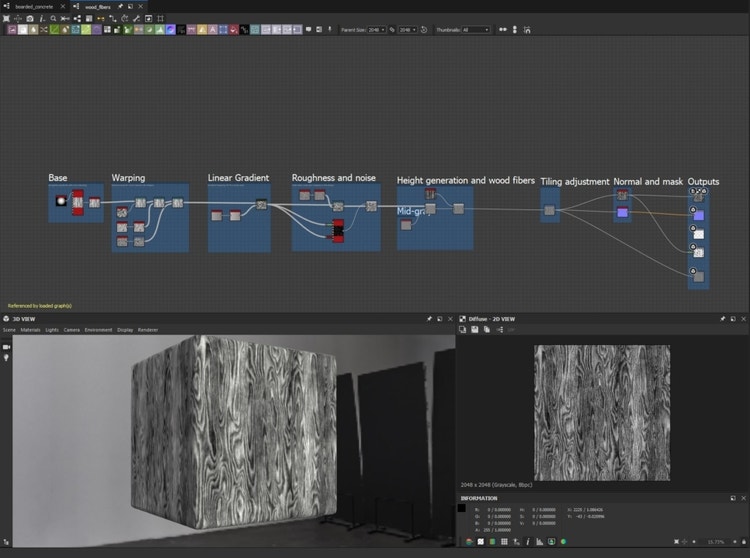Open the Camera menu in 3D View

click(72, 329)
